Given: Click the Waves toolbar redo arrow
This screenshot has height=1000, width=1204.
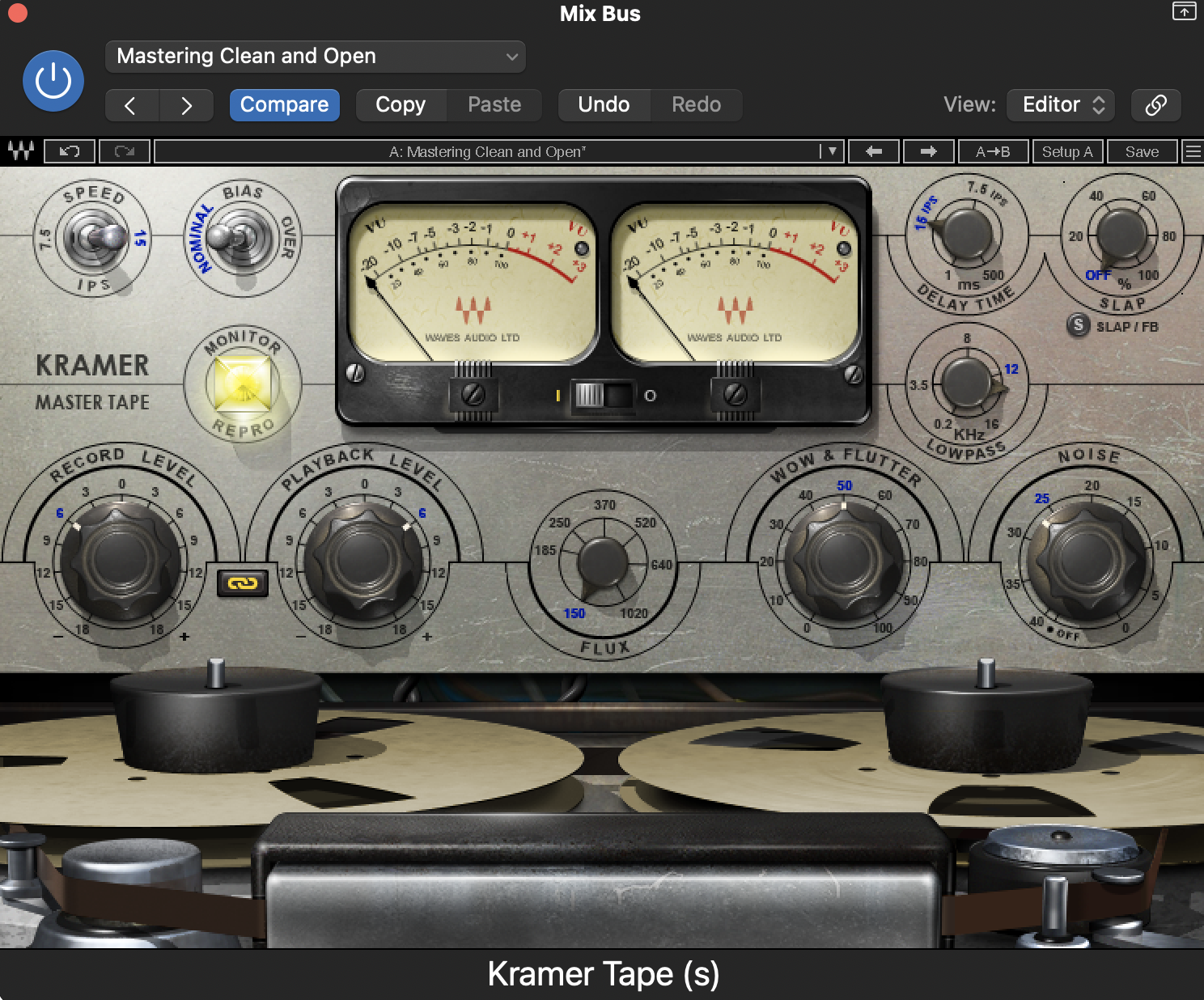Looking at the screenshot, I should (x=125, y=151).
